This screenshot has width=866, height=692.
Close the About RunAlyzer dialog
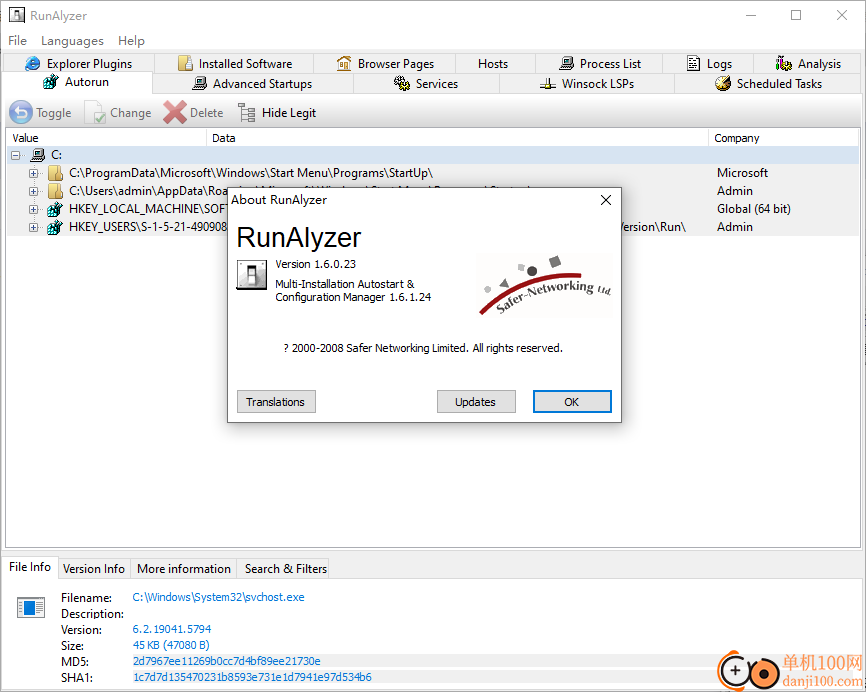(x=606, y=200)
